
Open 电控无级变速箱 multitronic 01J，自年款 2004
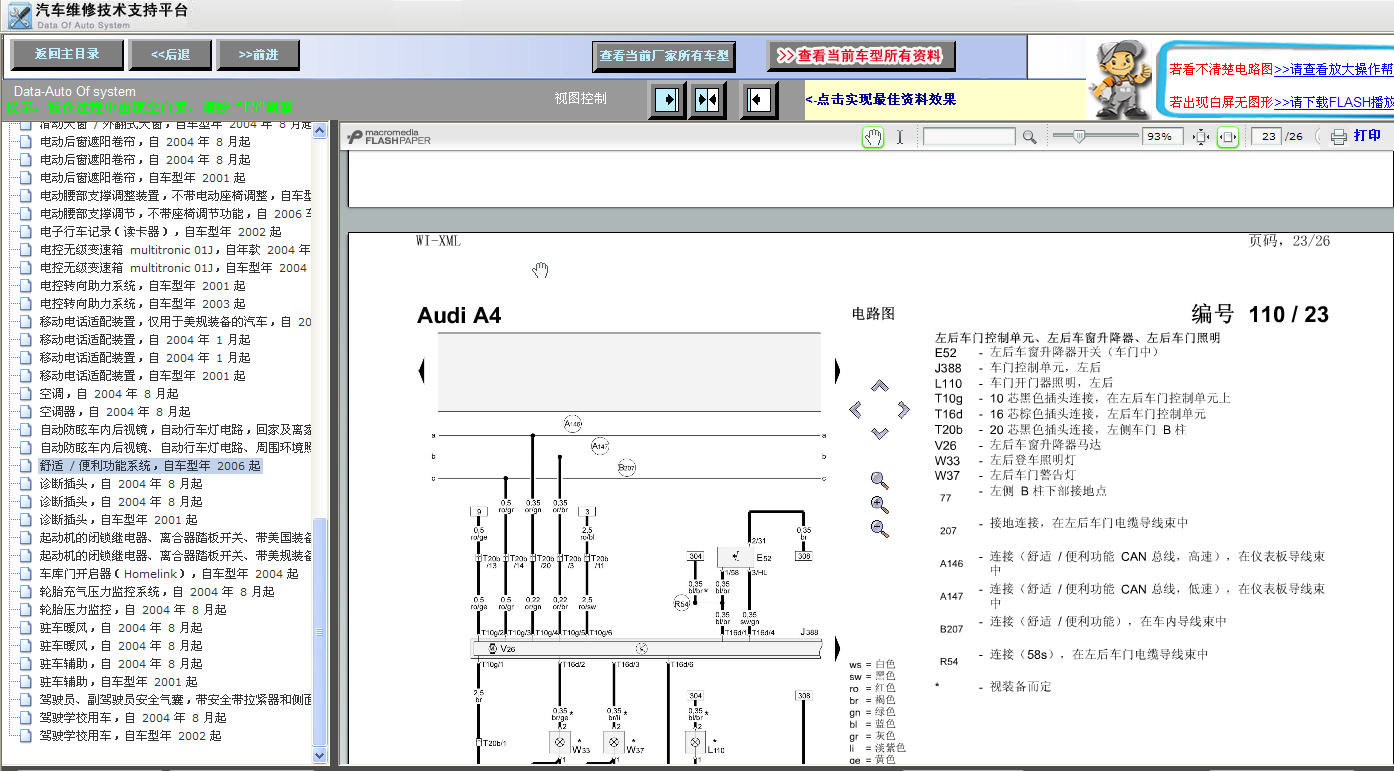tap(176, 250)
